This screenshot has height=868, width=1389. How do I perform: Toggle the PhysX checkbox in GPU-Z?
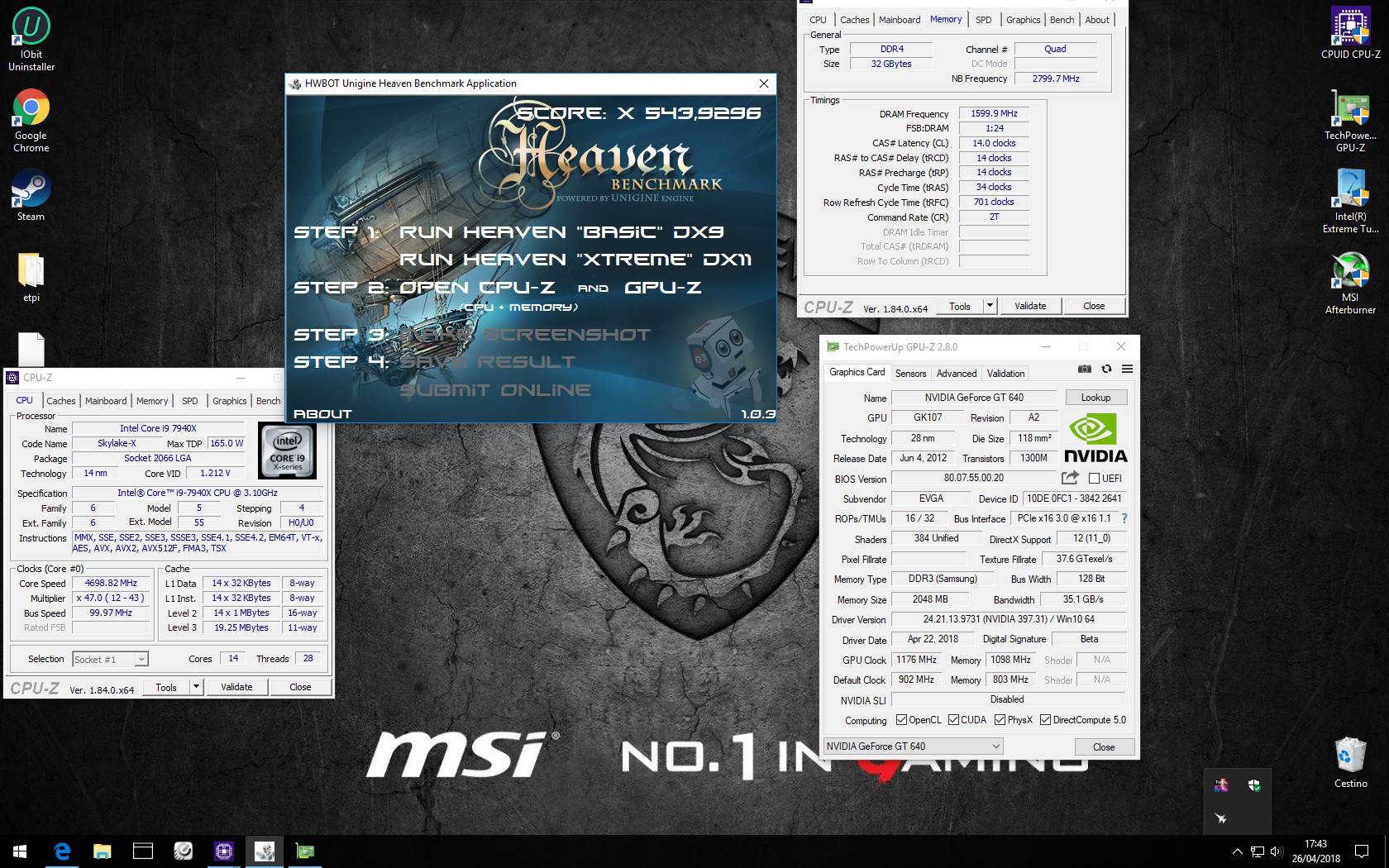pyautogui.click(x=1000, y=720)
